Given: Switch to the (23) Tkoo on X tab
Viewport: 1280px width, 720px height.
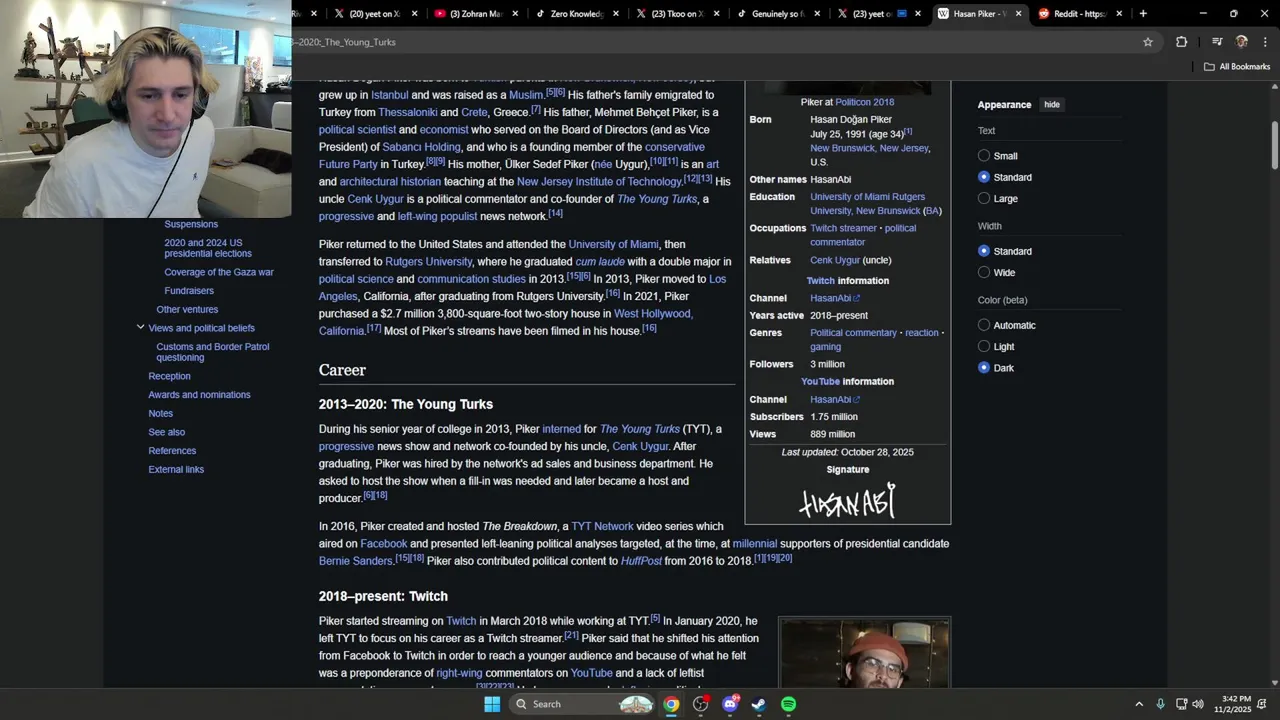Looking at the screenshot, I should click(676, 14).
